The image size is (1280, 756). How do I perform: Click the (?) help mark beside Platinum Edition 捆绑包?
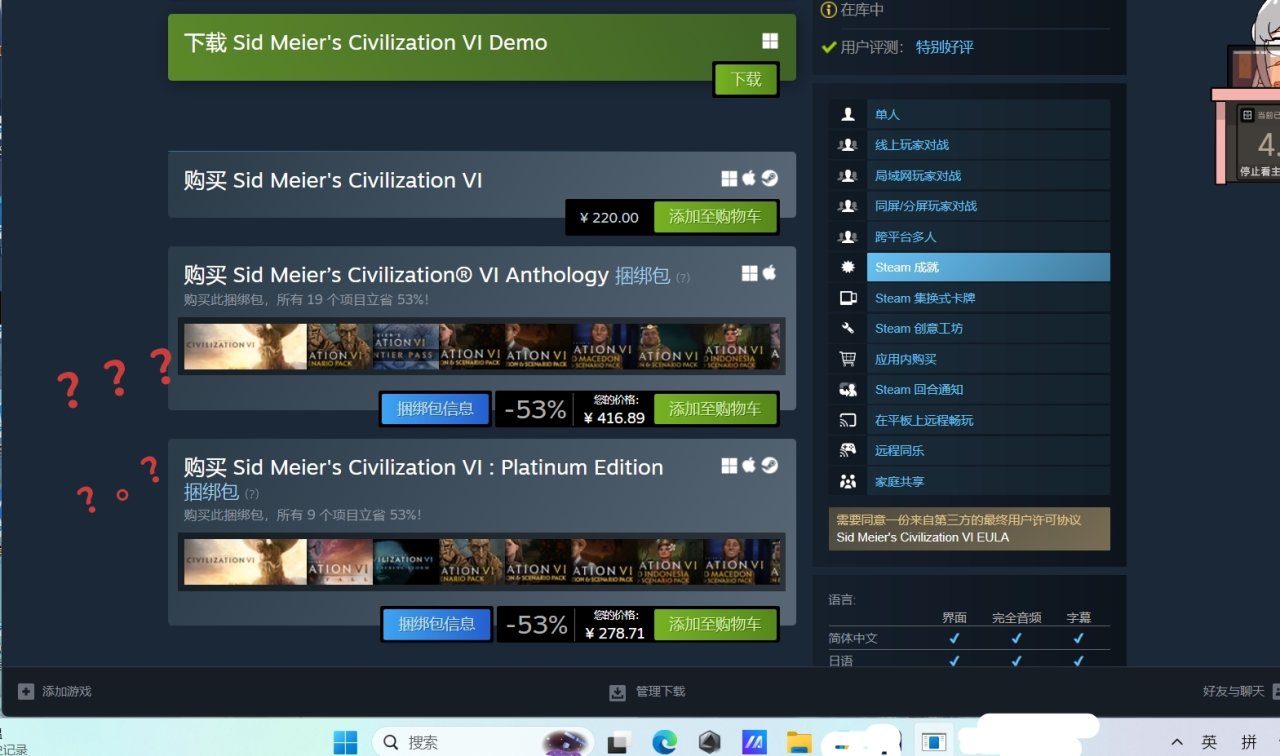[x=252, y=493]
